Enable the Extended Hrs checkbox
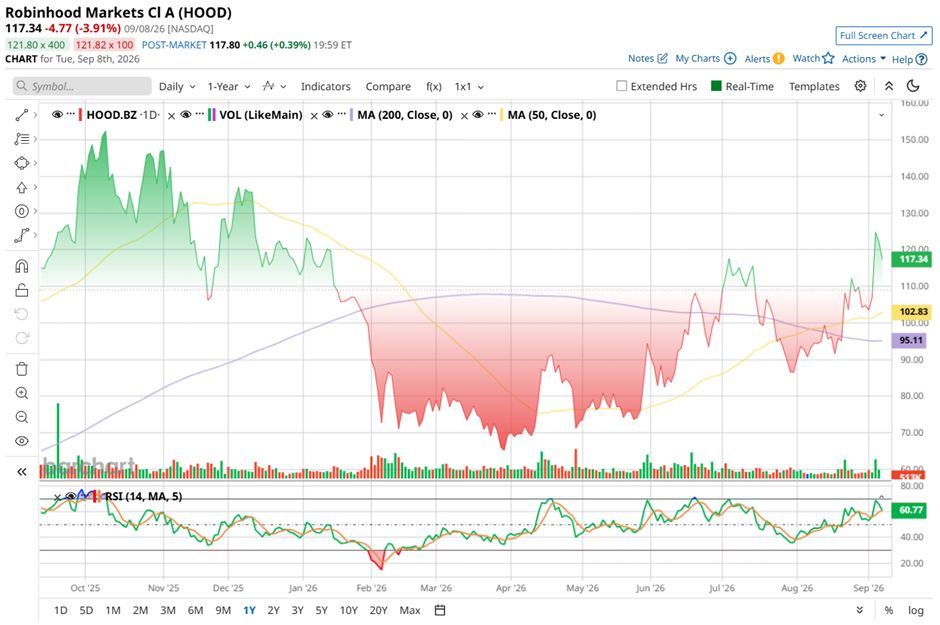The width and height of the screenshot is (940, 625). point(622,86)
